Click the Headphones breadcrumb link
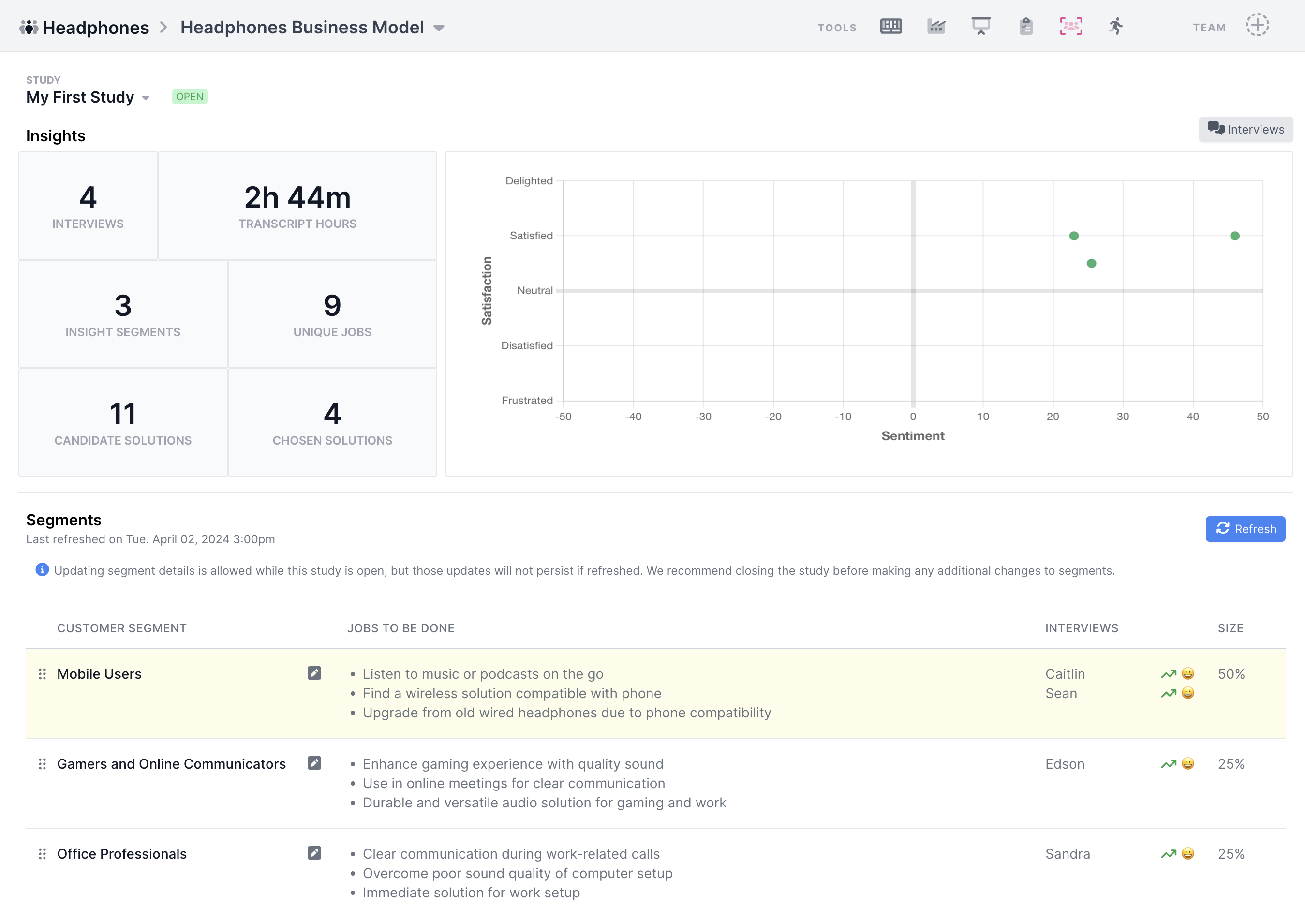The image size is (1305, 924). 95,27
